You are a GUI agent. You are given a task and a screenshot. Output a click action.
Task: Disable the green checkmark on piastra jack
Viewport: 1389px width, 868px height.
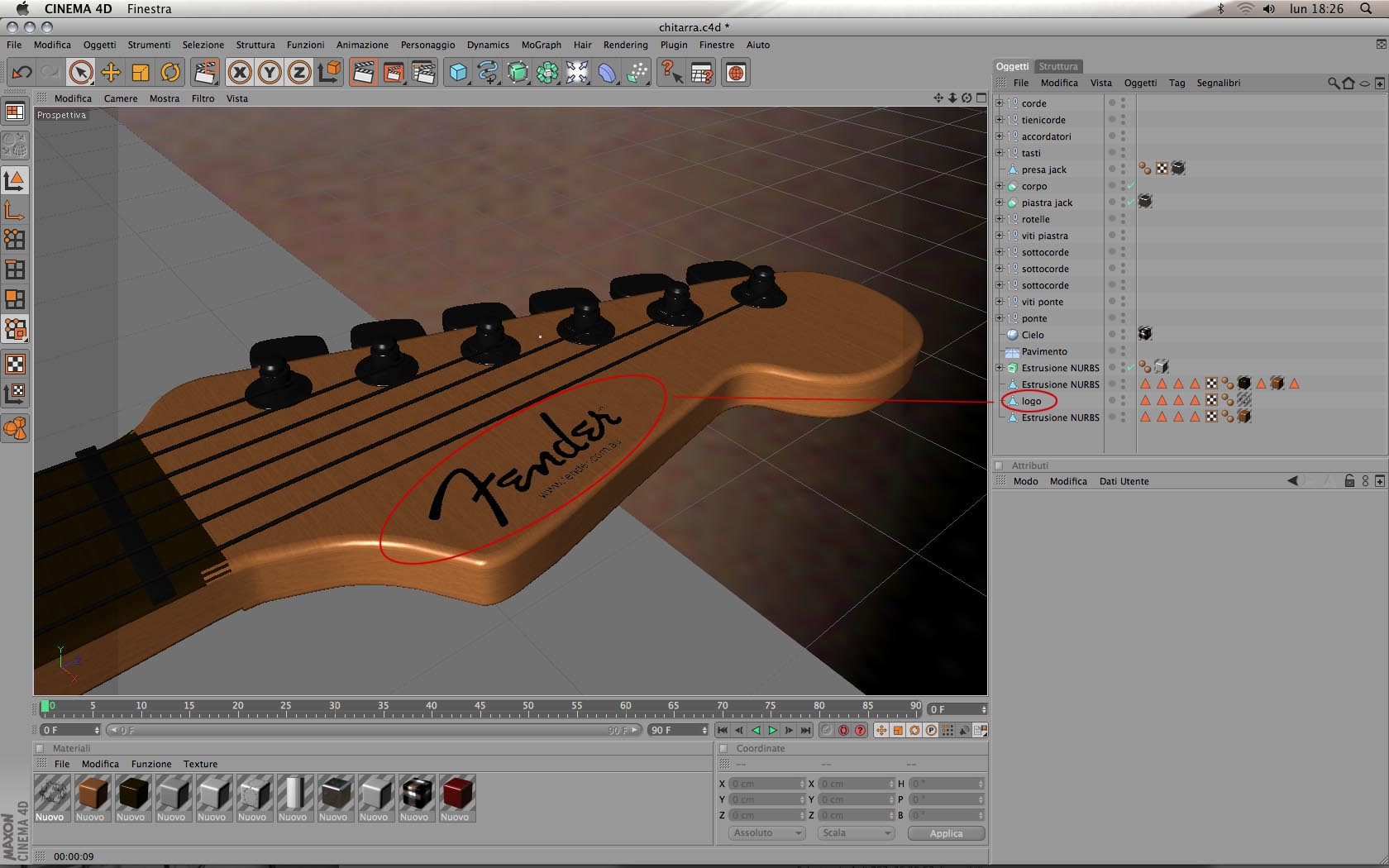point(1130,203)
